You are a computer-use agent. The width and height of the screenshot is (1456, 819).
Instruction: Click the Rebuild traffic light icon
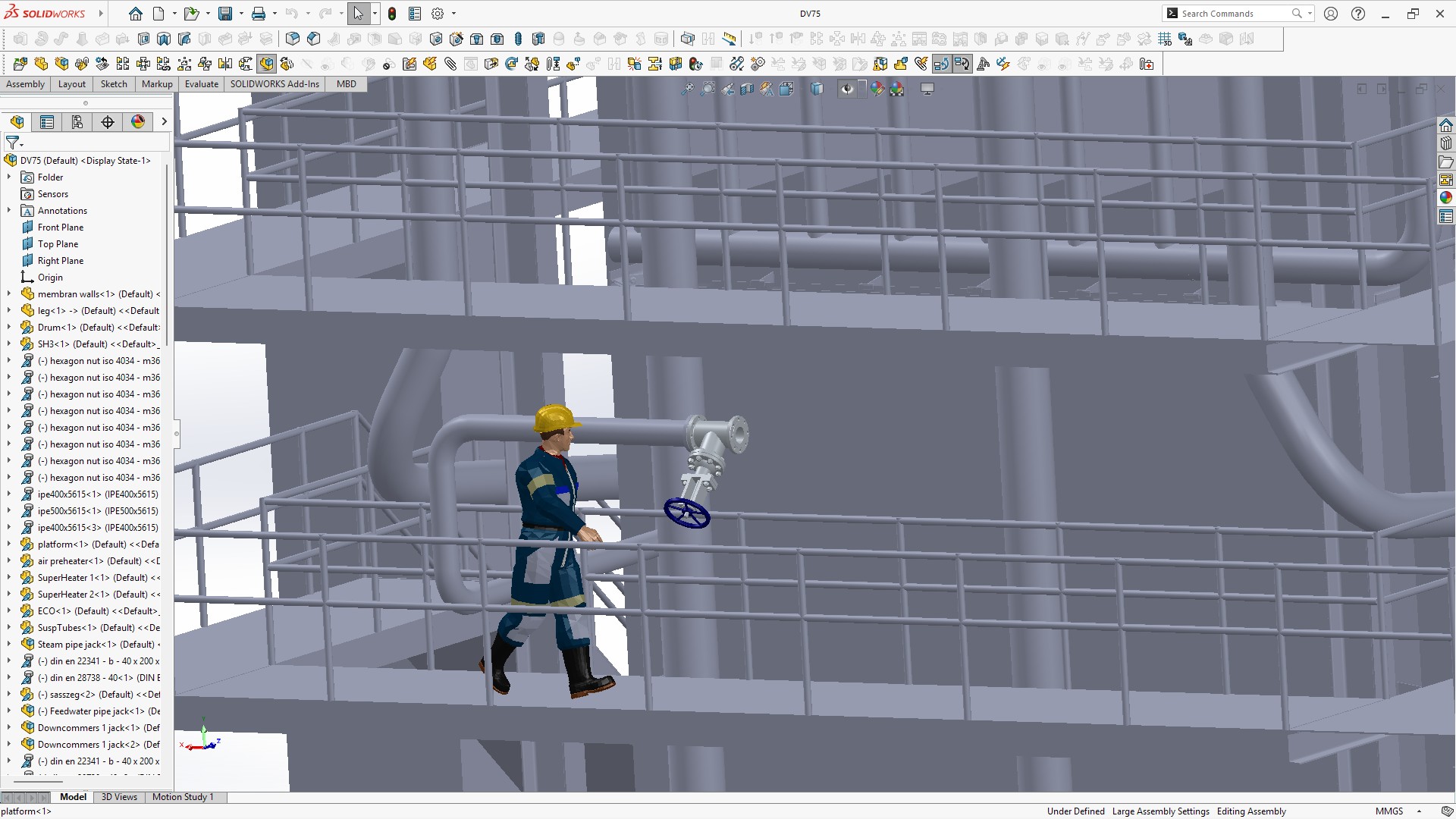coord(392,14)
